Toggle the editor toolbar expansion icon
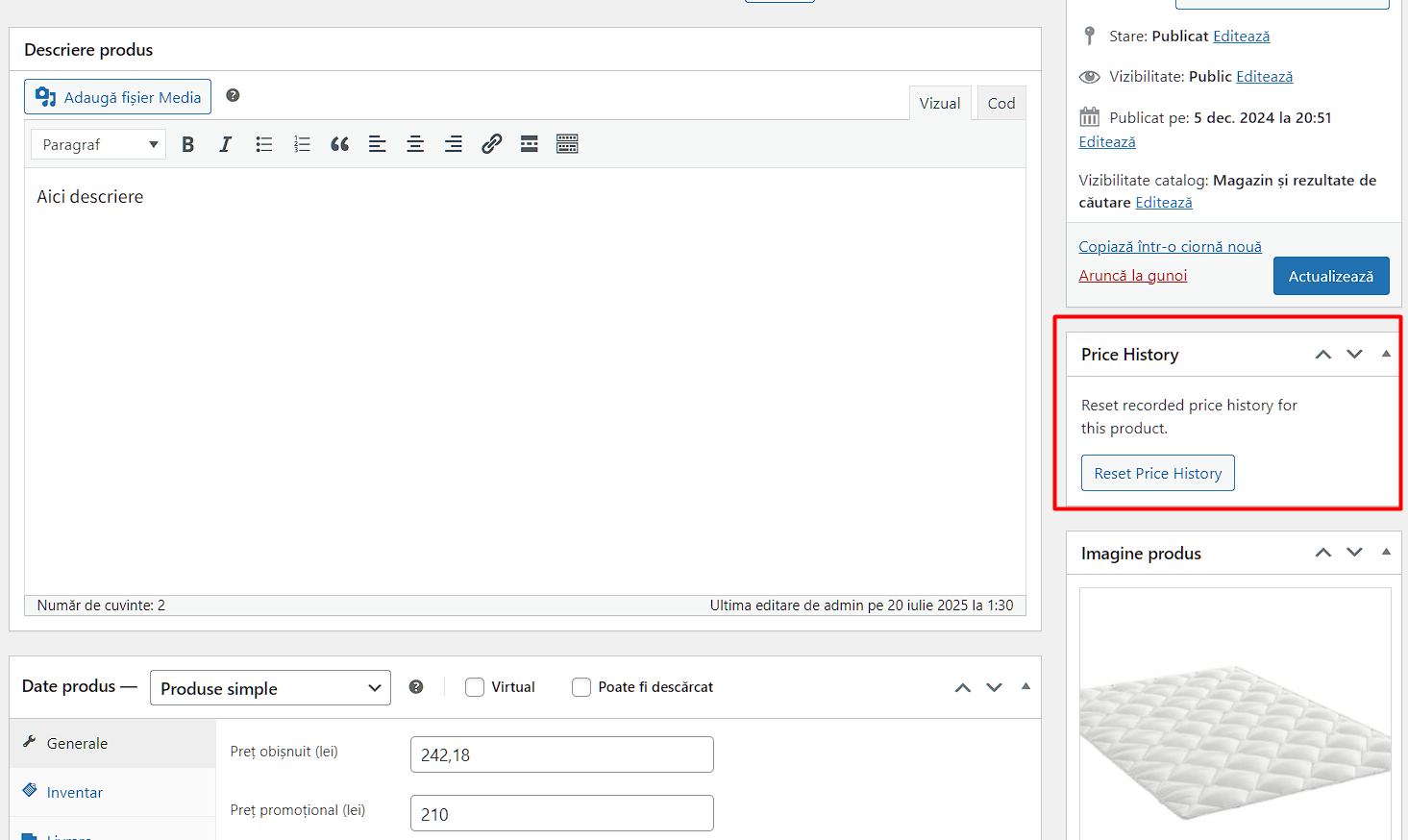 pos(567,144)
